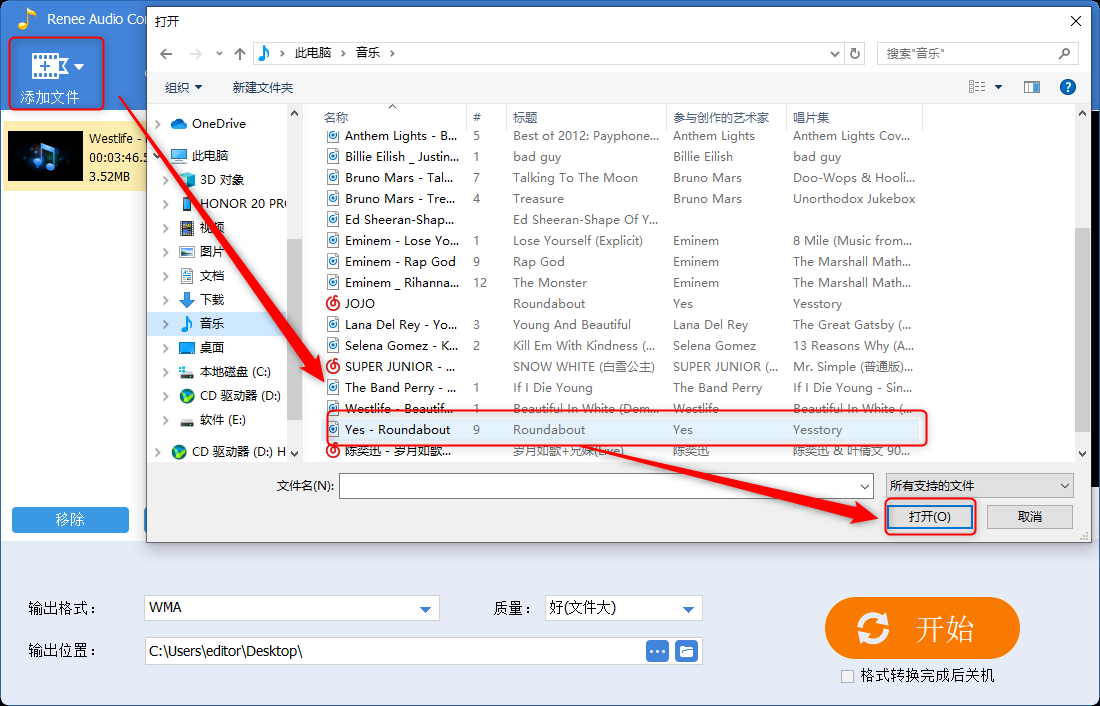Click the orange 开始 (Start) button
1100x706 pixels.
coord(922,628)
